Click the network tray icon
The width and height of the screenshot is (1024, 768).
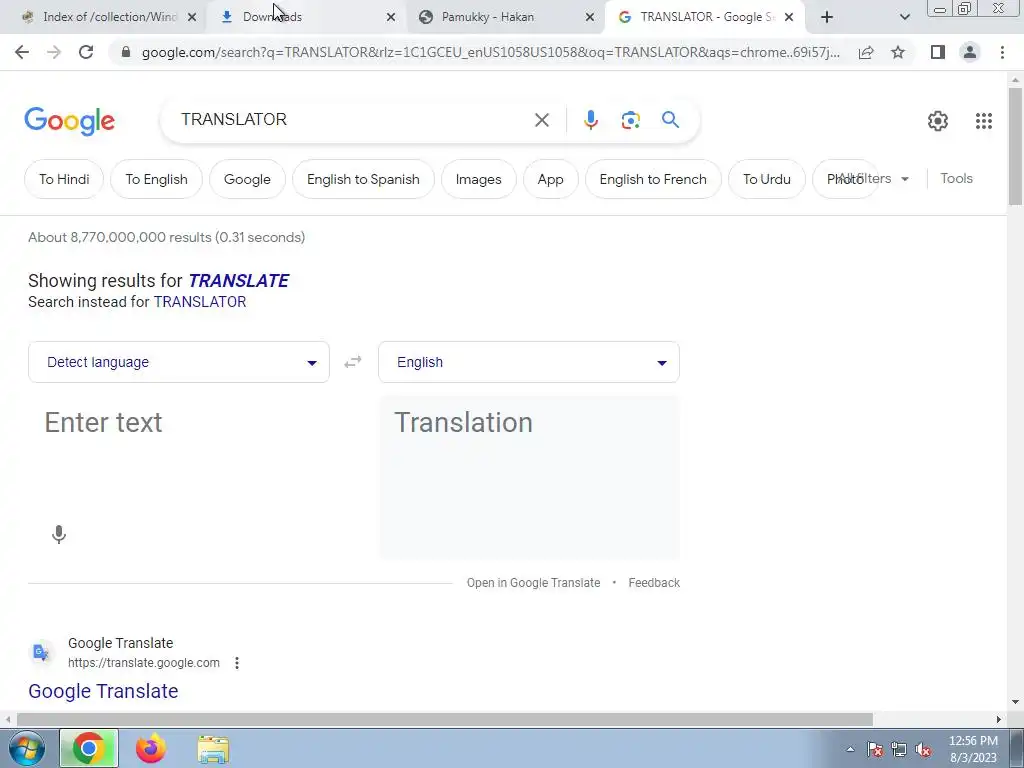pos(899,749)
